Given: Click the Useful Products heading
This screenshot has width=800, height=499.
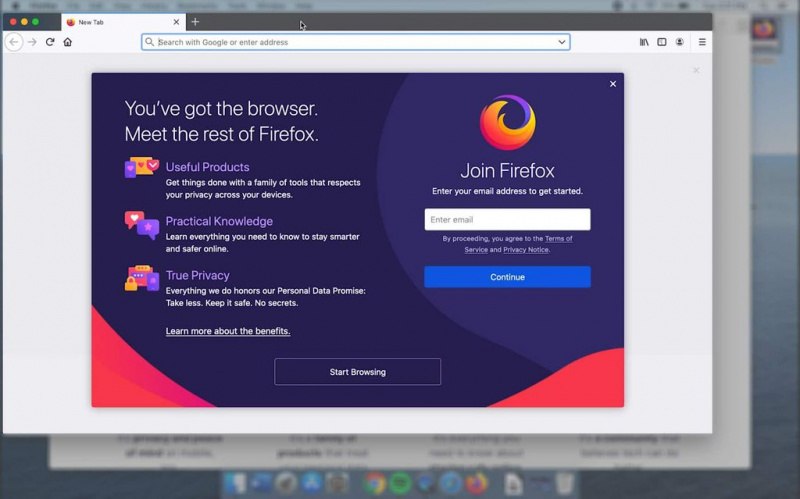Looking at the screenshot, I should pyautogui.click(x=208, y=167).
